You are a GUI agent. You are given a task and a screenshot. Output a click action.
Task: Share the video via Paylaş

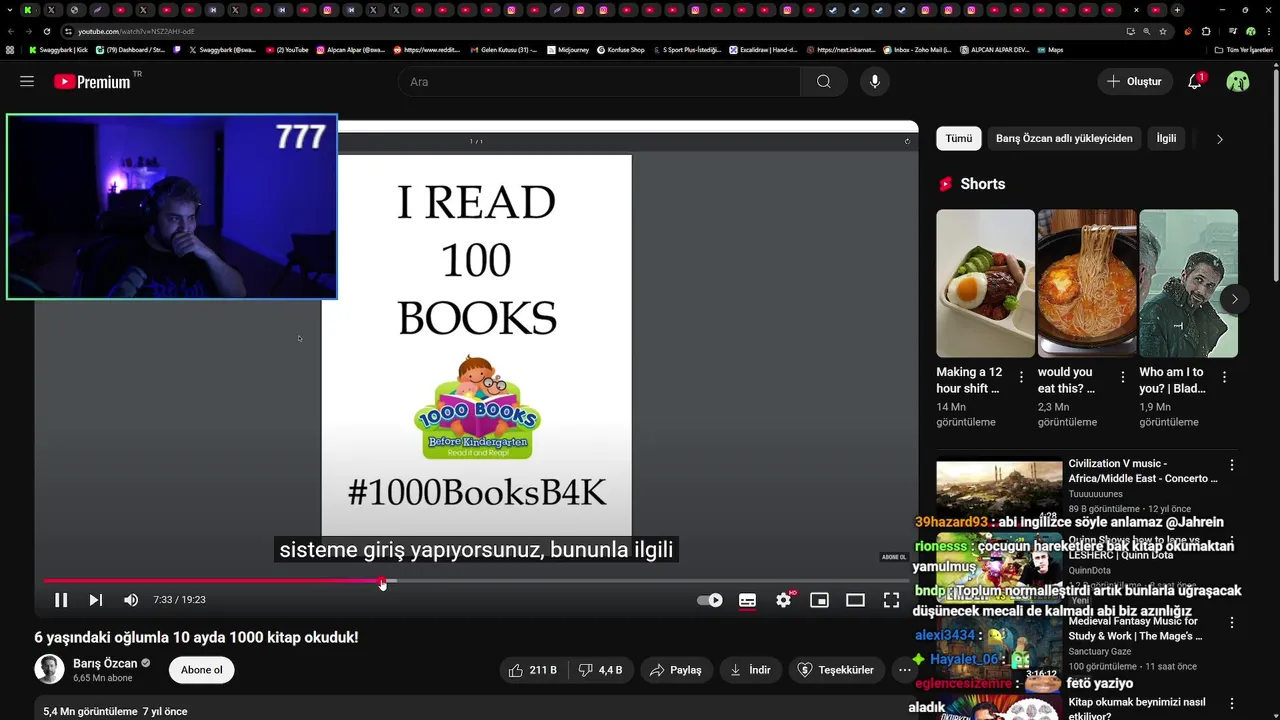coord(676,670)
